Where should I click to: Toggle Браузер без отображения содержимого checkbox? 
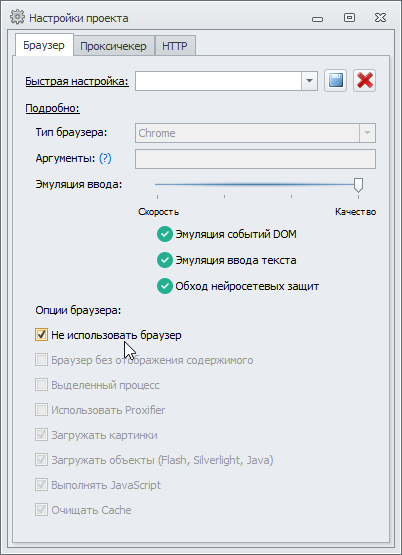[41, 360]
